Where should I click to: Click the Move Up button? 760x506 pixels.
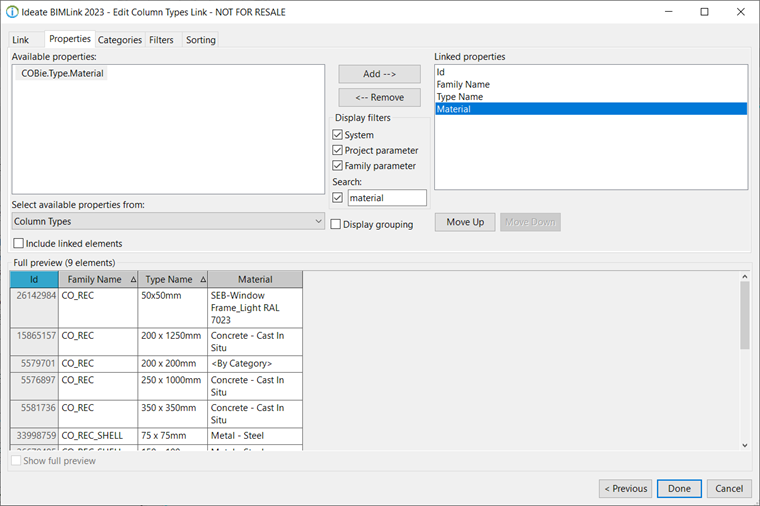465,222
